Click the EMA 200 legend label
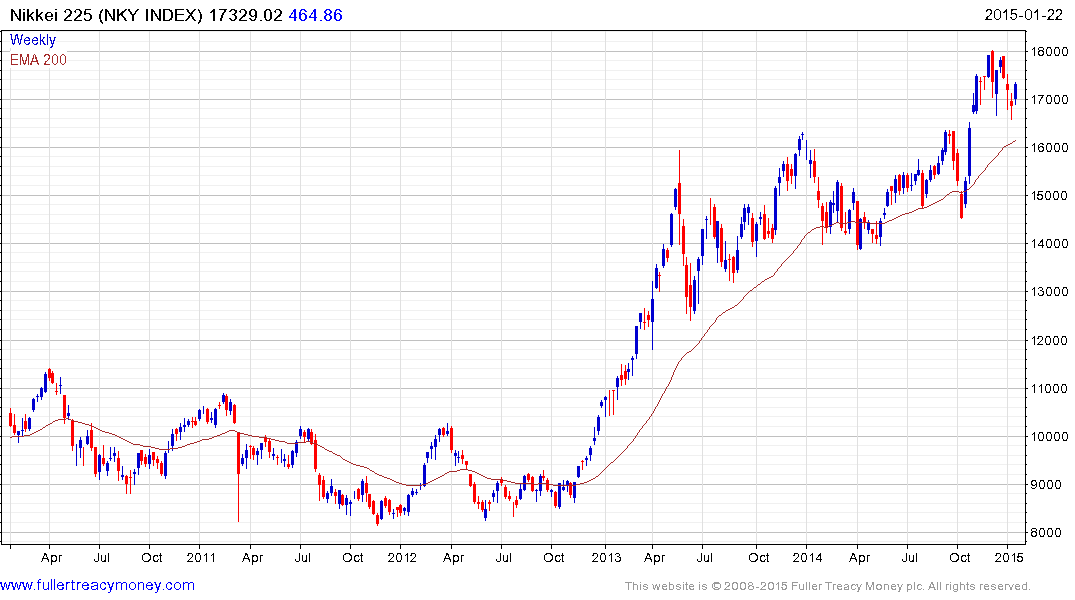 (38, 60)
